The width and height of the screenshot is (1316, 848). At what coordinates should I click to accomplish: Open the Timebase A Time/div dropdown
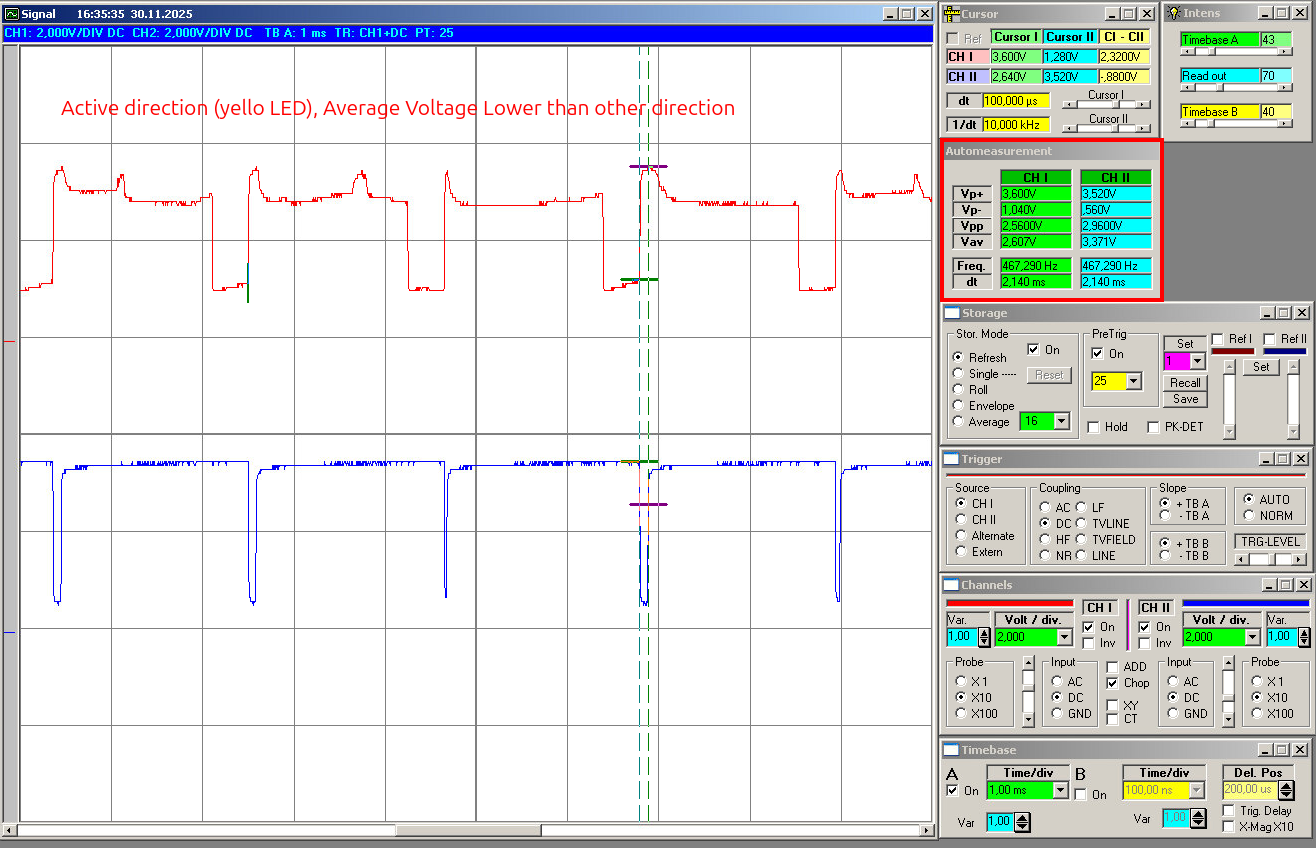point(1060,791)
